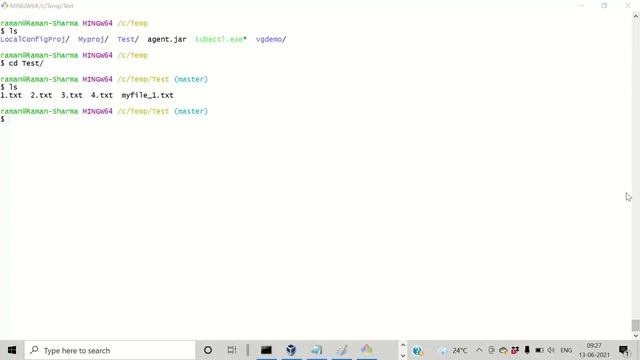Click 'myfile_1.txt' in file listing
This screenshot has height=360, width=640.
click(147, 95)
